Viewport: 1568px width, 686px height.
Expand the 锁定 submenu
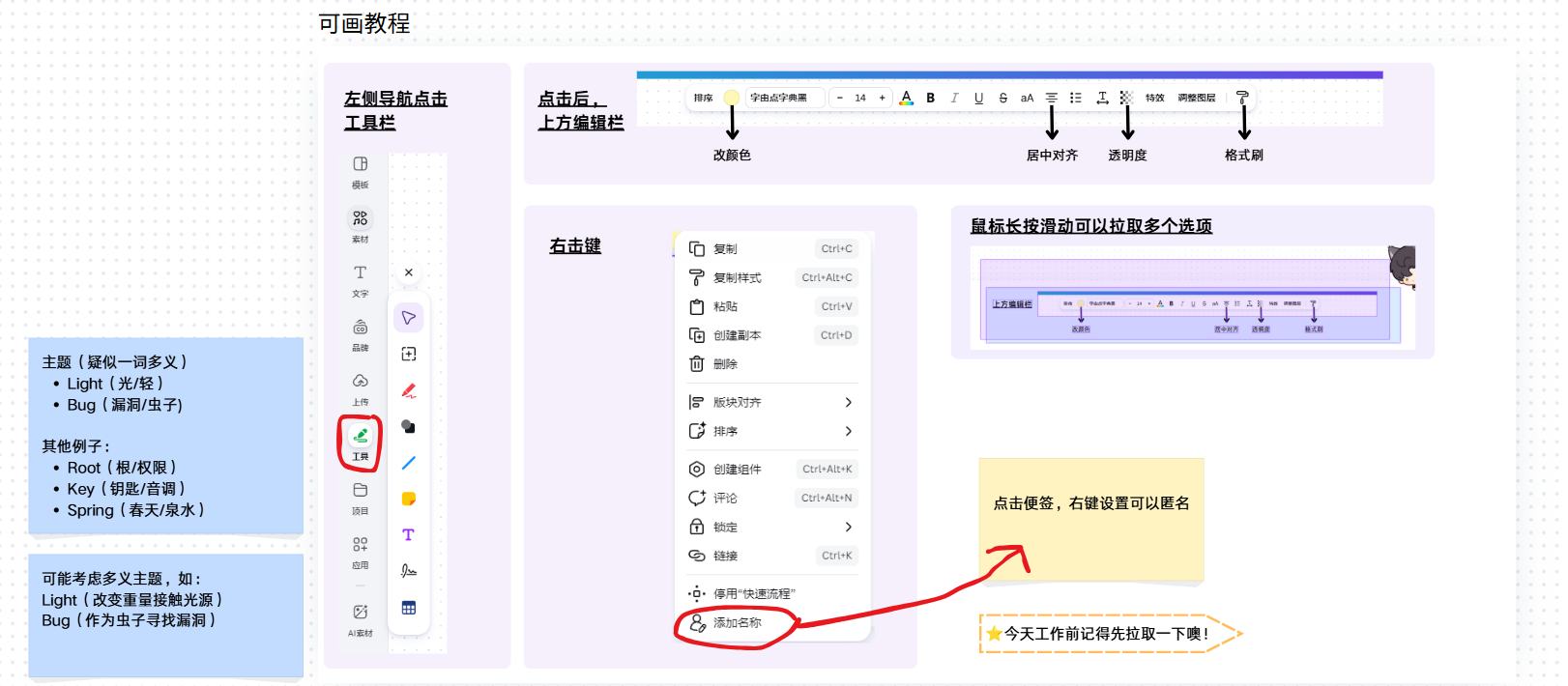(773, 527)
